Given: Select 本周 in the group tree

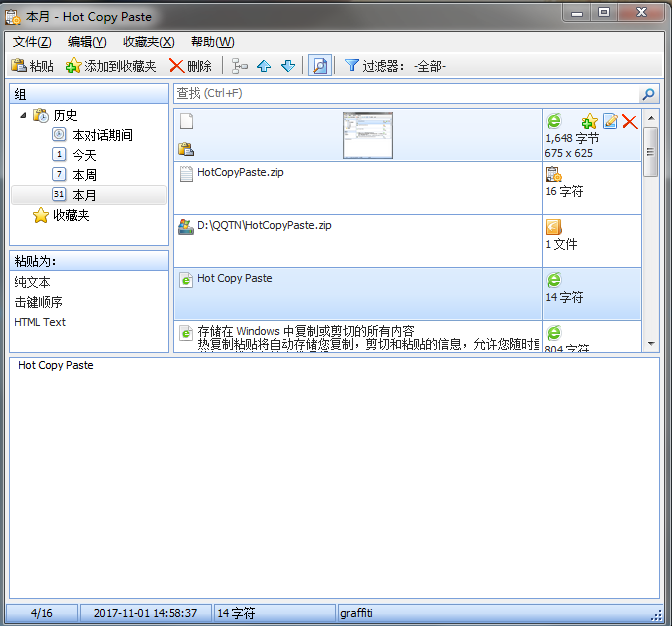Looking at the screenshot, I should point(84,175).
